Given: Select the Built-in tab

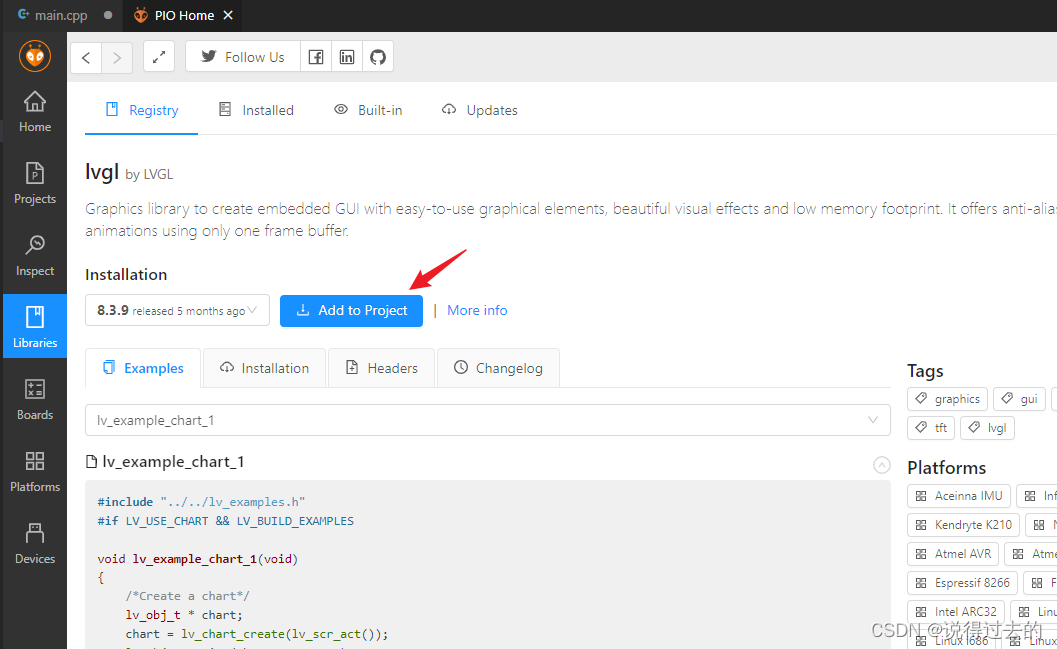Looking at the screenshot, I should click(368, 111).
